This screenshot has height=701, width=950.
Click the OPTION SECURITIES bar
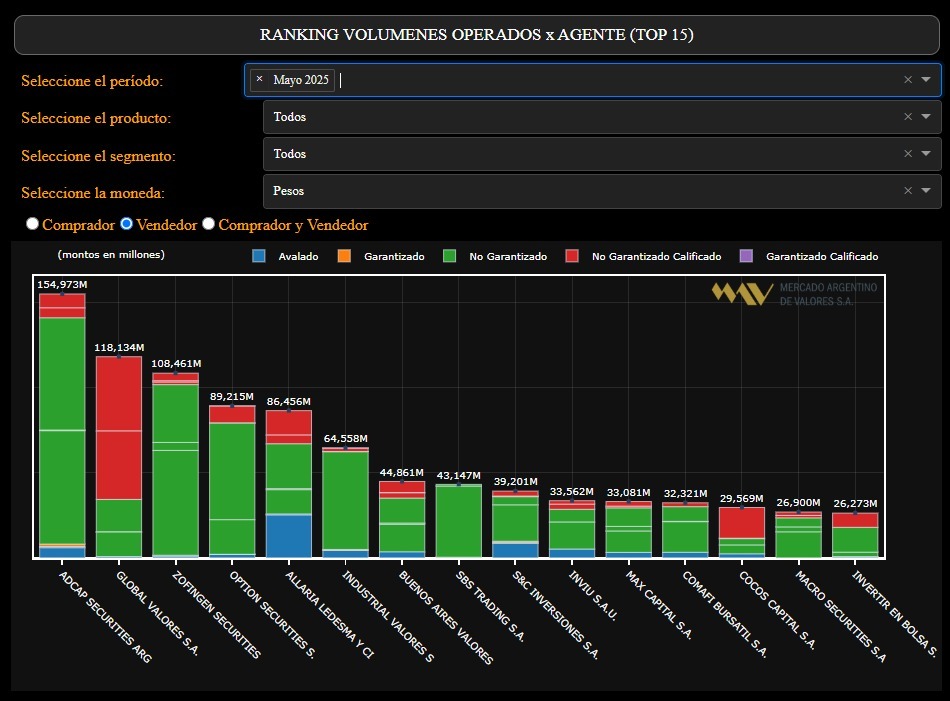232,482
